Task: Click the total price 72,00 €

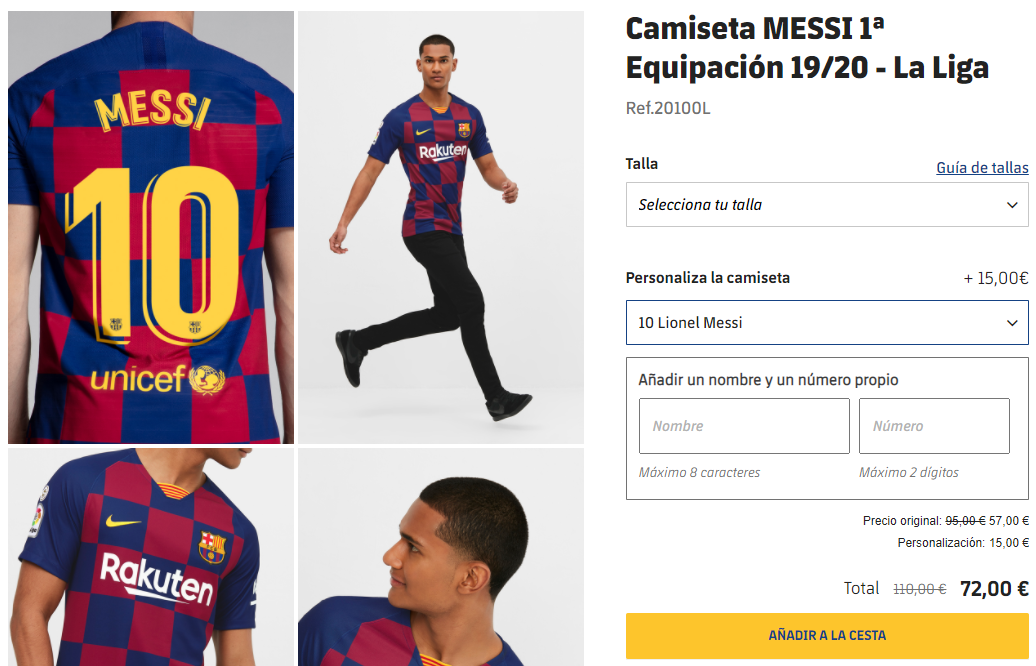Action: point(993,588)
